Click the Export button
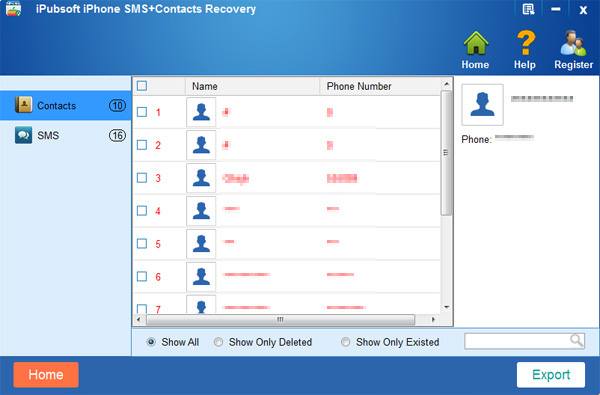 tap(551, 375)
